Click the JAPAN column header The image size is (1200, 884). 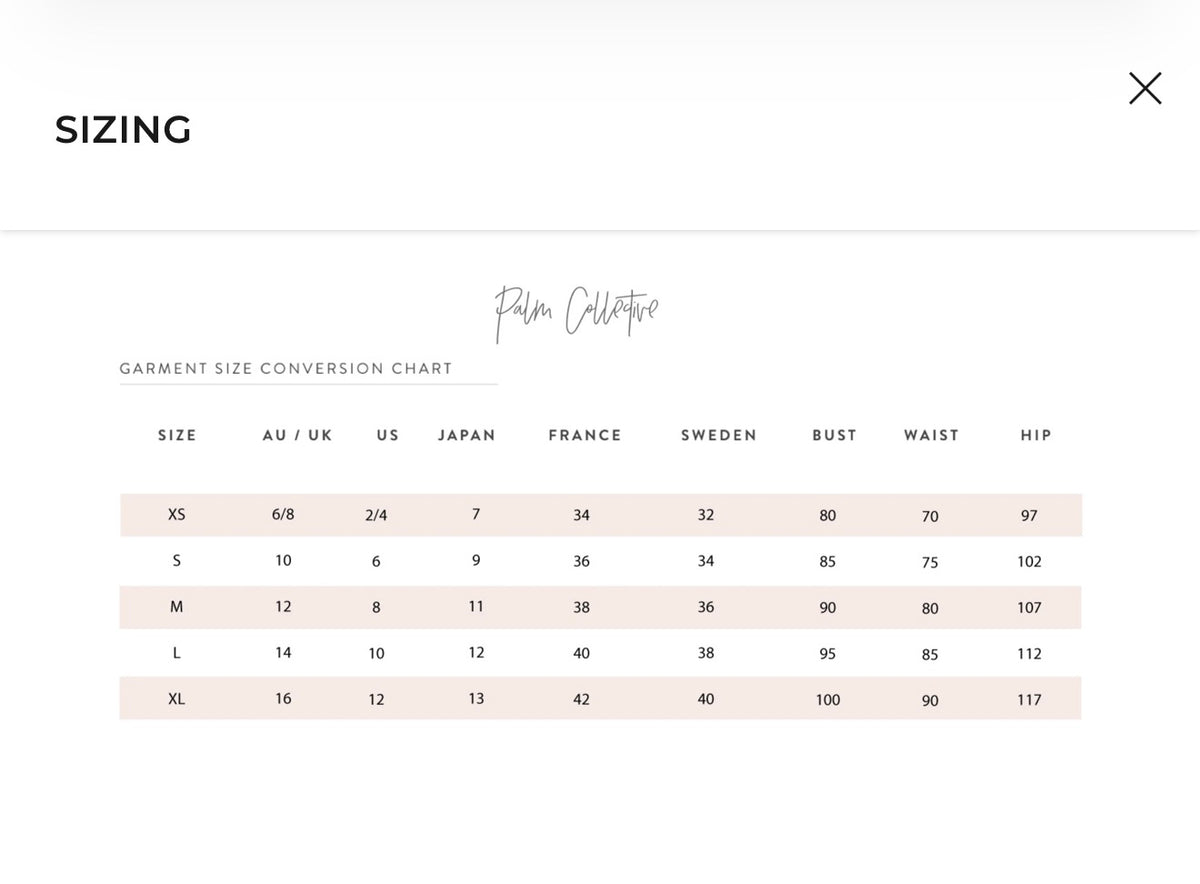[467, 435]
